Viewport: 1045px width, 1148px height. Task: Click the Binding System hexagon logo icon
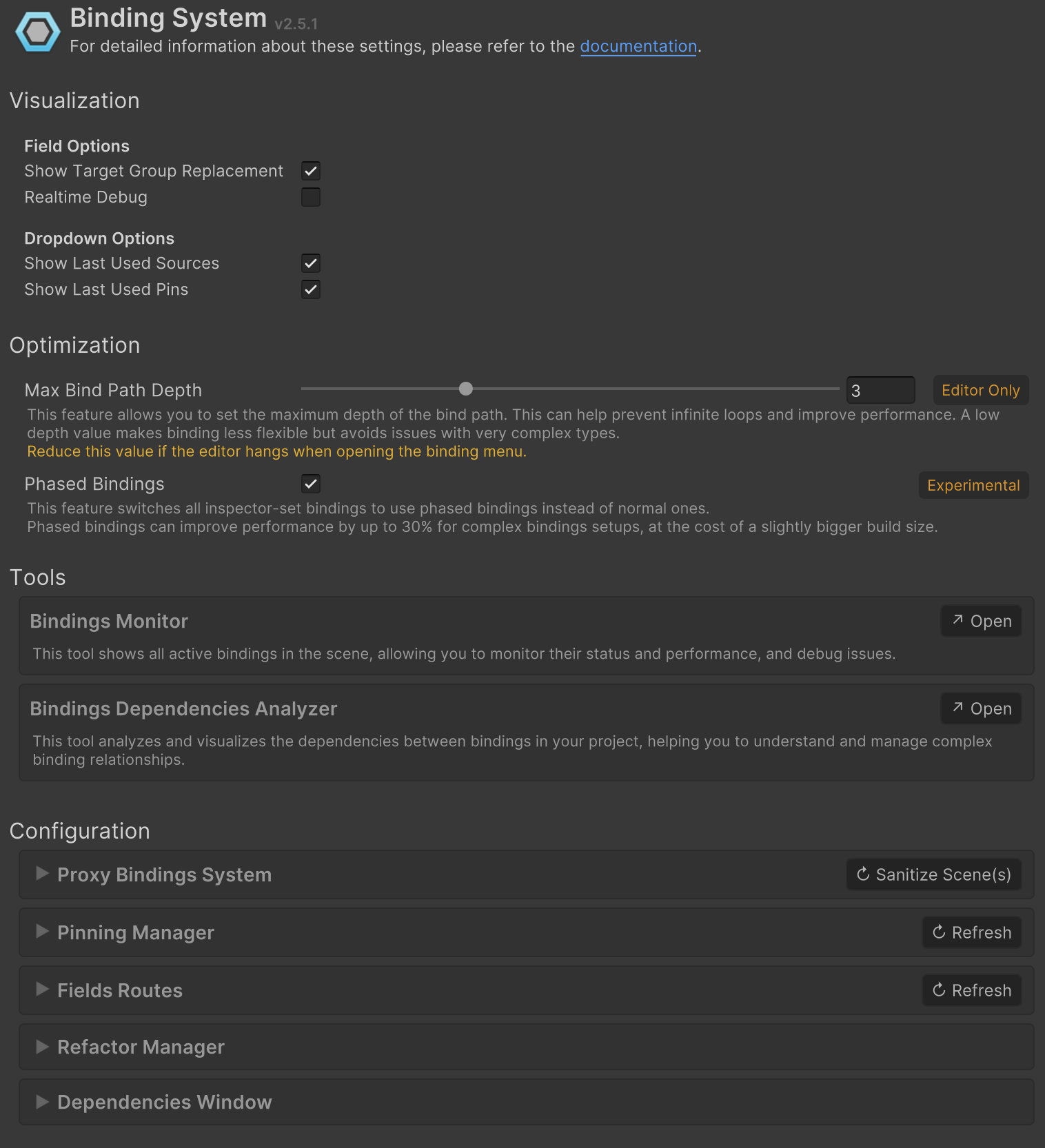(38, 32)
